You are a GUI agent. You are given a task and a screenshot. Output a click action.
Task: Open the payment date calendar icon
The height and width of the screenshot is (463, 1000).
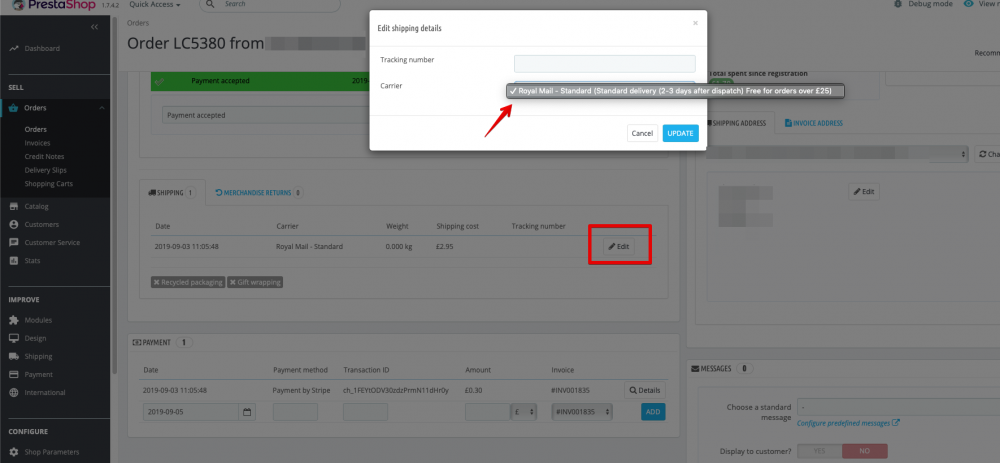click(247, 412)
